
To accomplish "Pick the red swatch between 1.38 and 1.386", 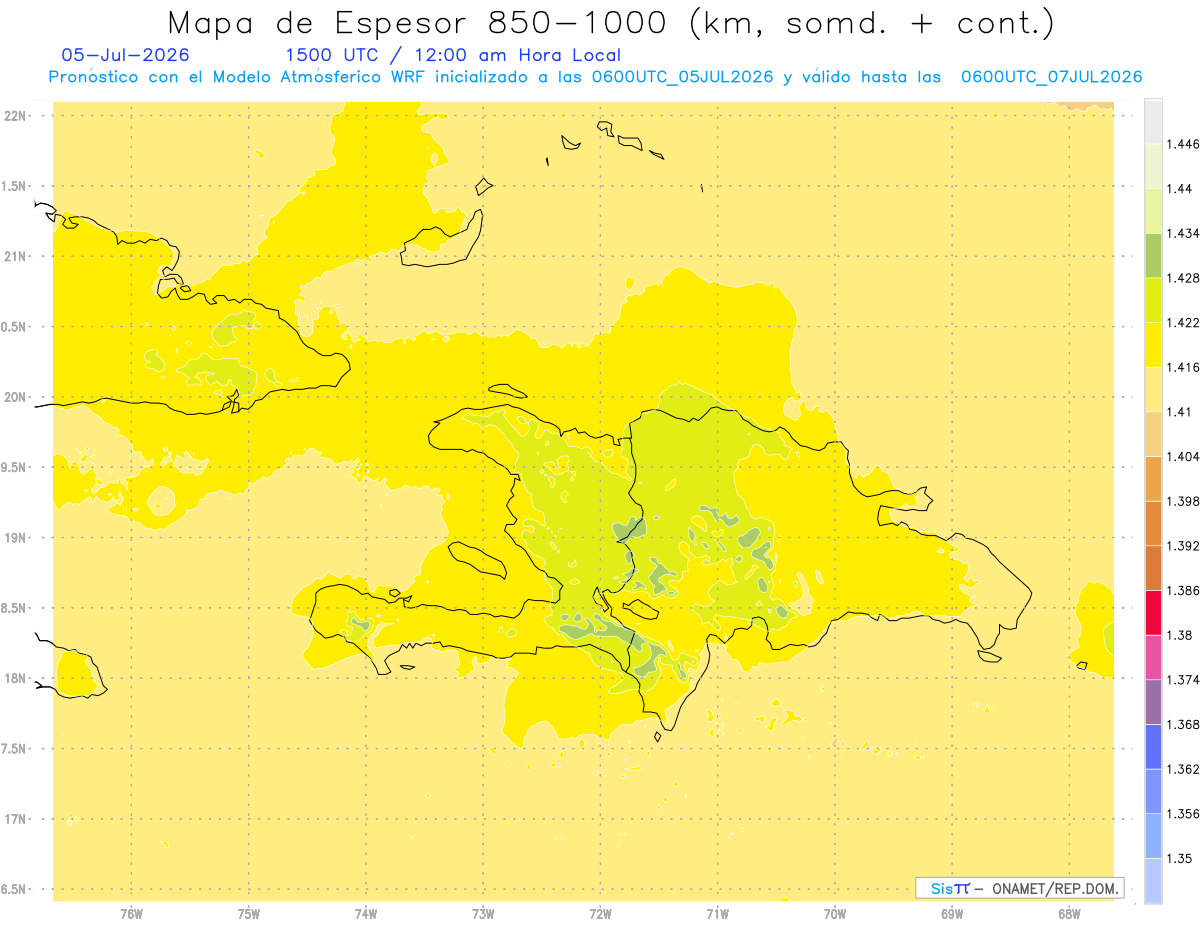I will [1153, 612].
